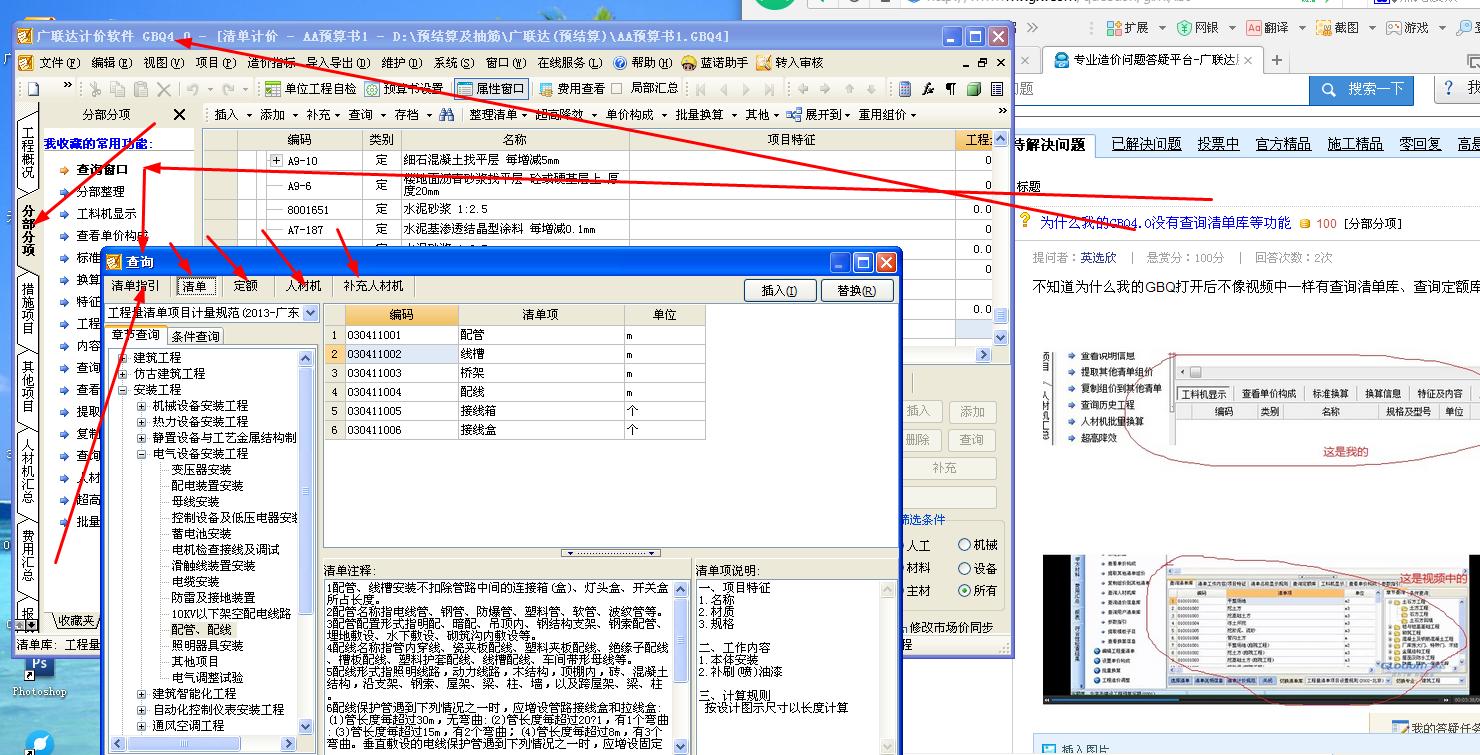Click the copy icon in toolbar
The width and height of the screenshot is (1480, 755).
[x=119, y=89]
